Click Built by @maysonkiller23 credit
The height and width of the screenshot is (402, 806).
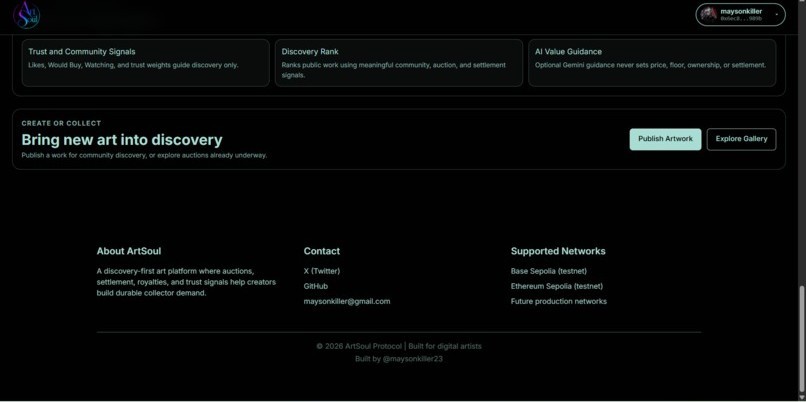coord(399,359)
